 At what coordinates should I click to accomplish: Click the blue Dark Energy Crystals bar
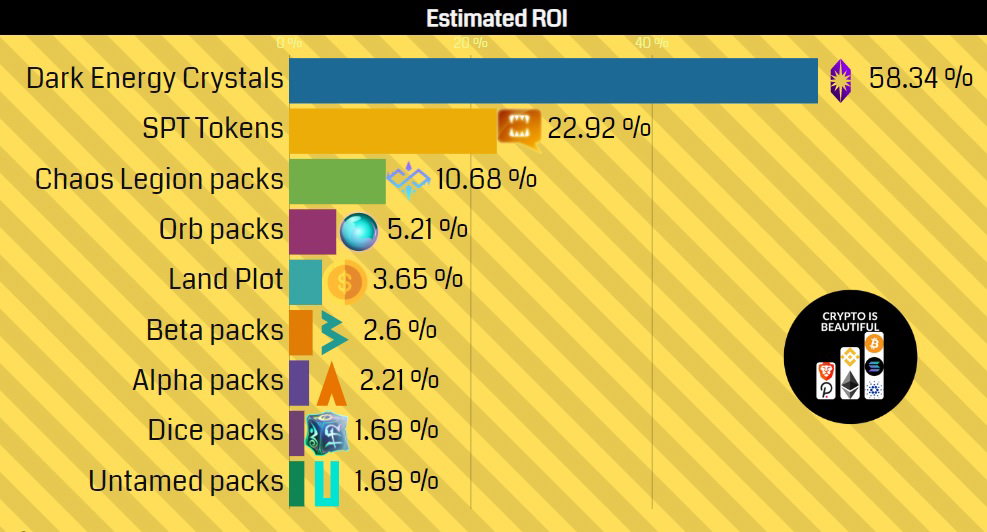click(x=553, y=81)
